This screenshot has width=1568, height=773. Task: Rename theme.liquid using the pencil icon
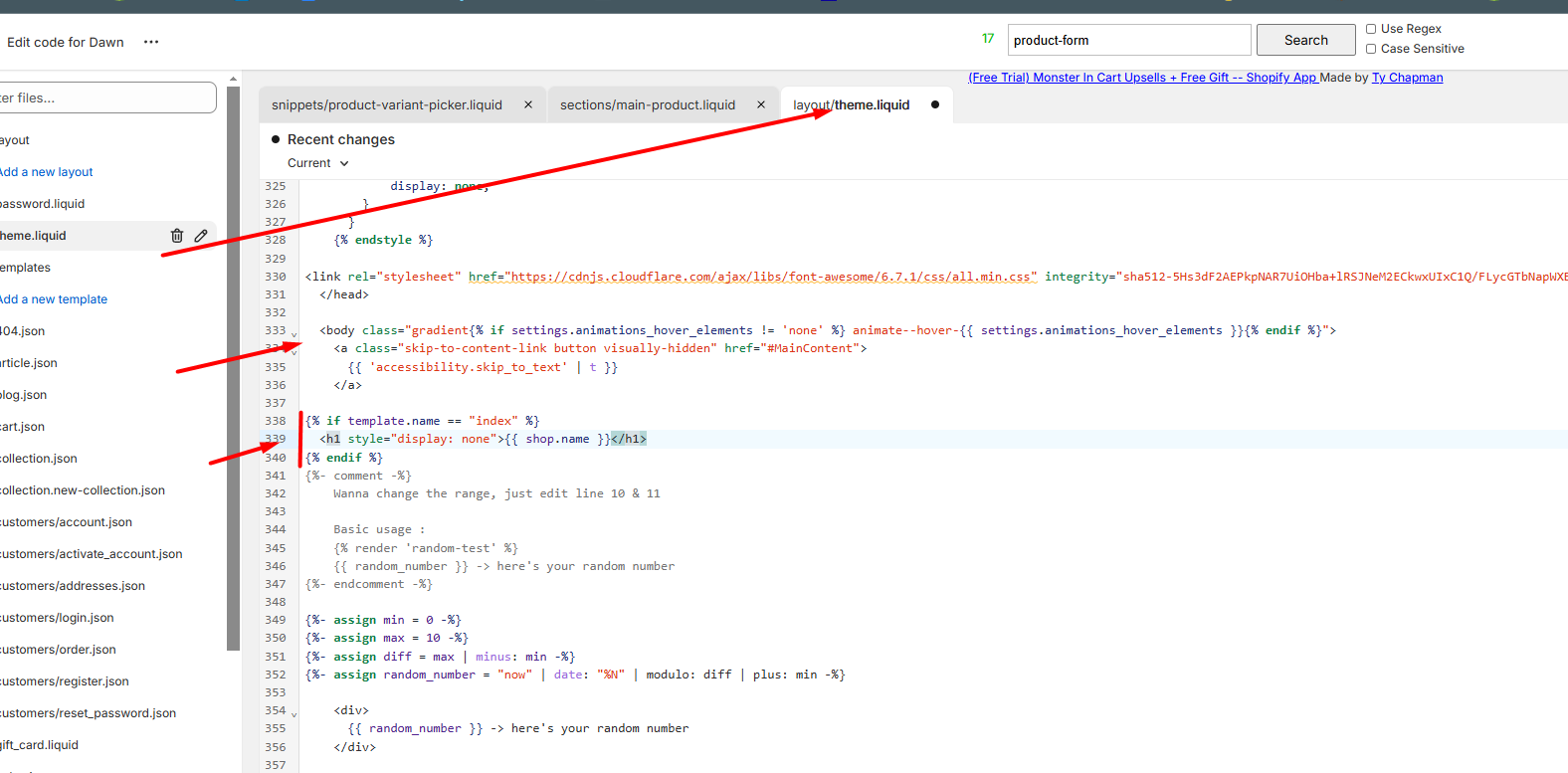[x=201, y=236]
